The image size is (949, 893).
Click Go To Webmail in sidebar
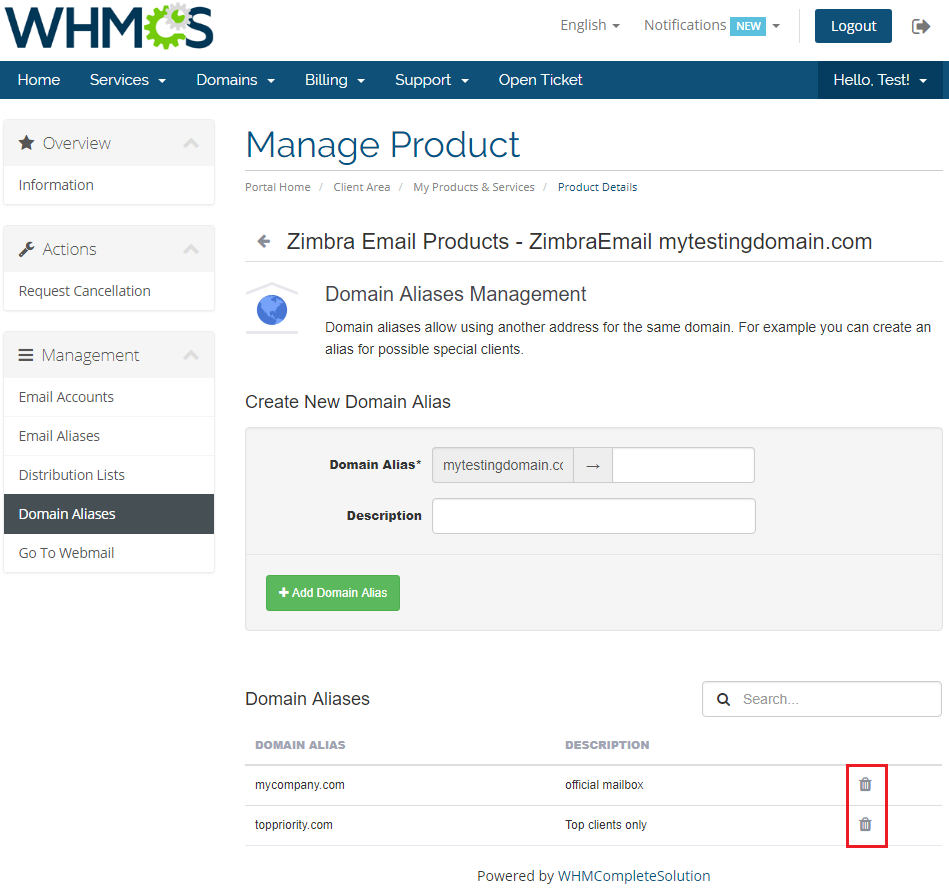[109, 553]
